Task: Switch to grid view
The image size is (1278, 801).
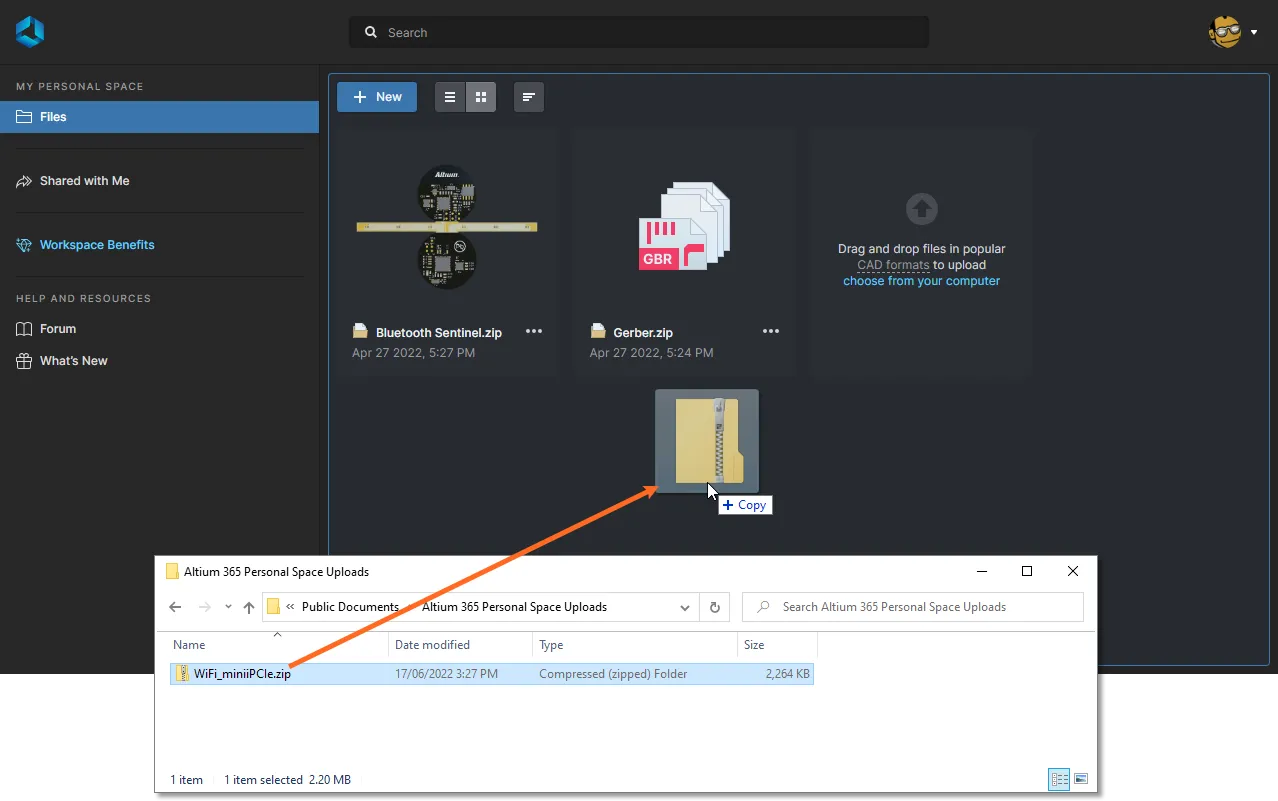Action: pos(481,97)
